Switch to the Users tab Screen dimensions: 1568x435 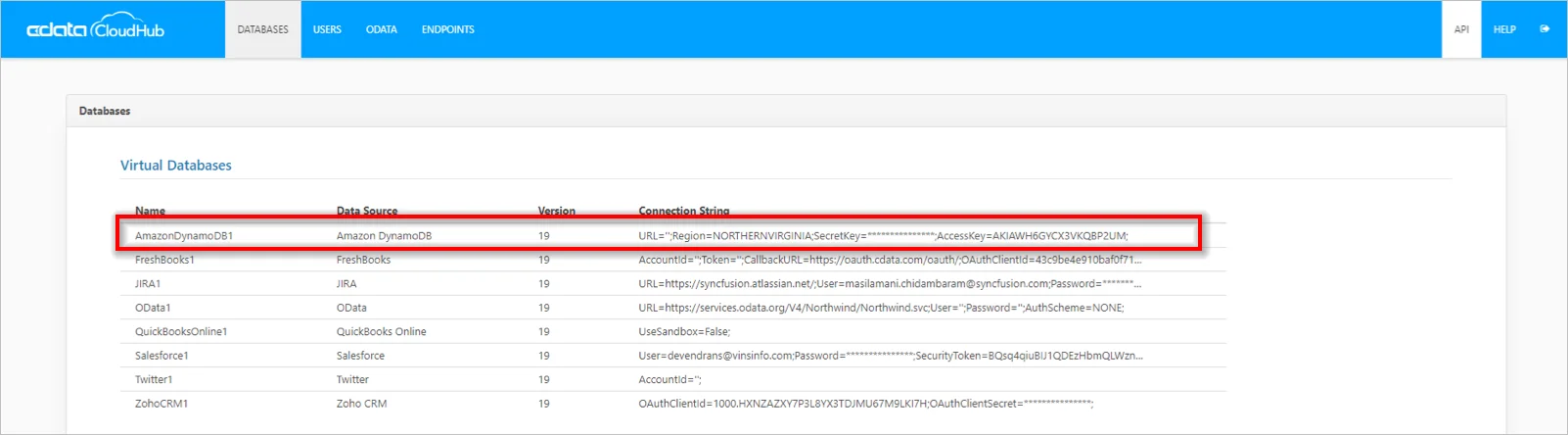[327, 29]
